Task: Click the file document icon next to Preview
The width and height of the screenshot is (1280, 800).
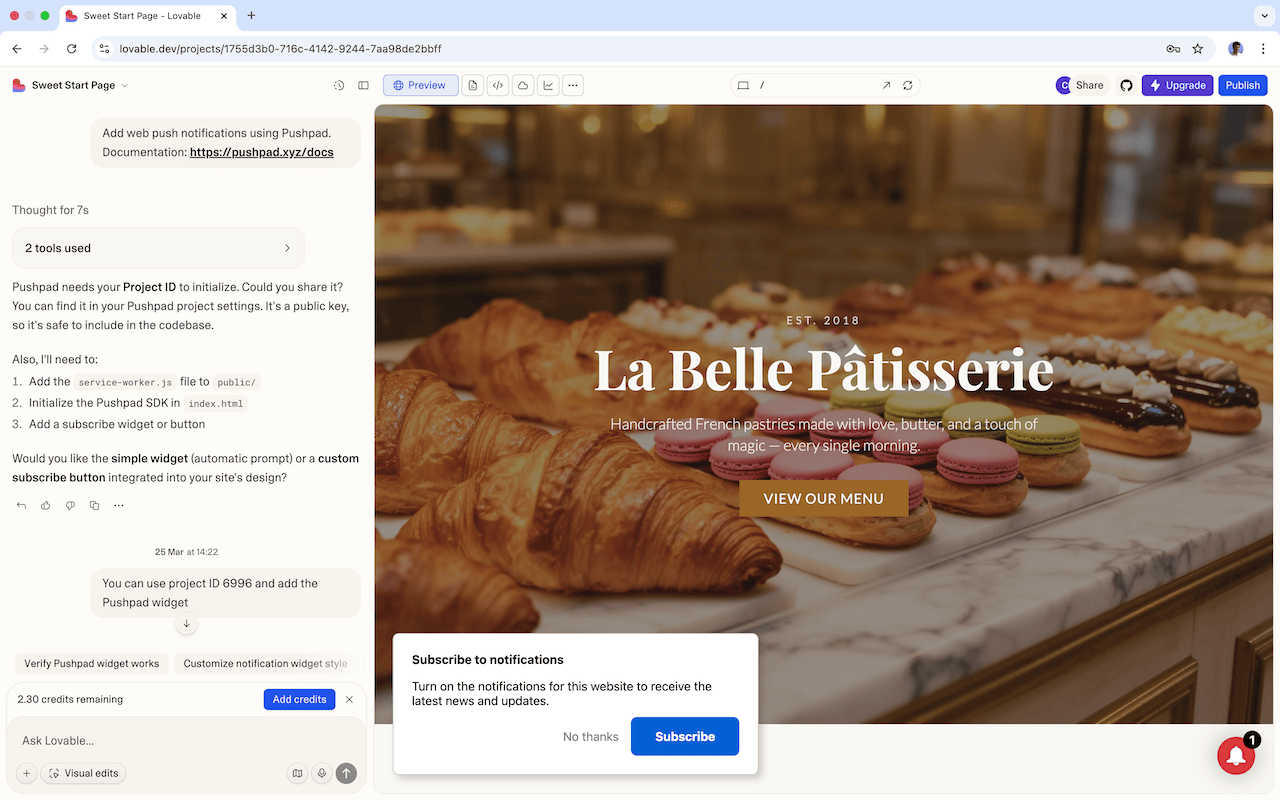Action: point(472,85)
